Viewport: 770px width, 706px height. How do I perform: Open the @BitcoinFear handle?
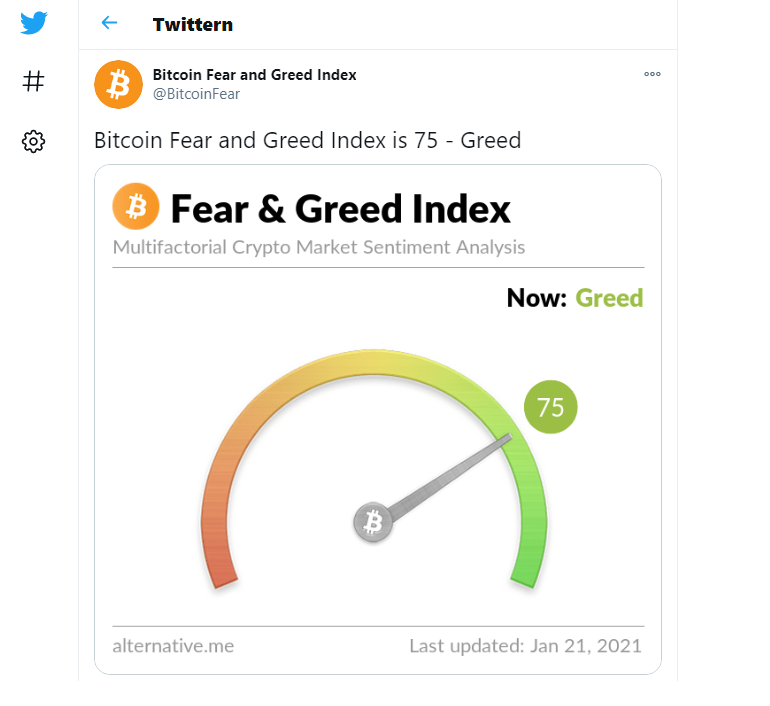point(196,94)
